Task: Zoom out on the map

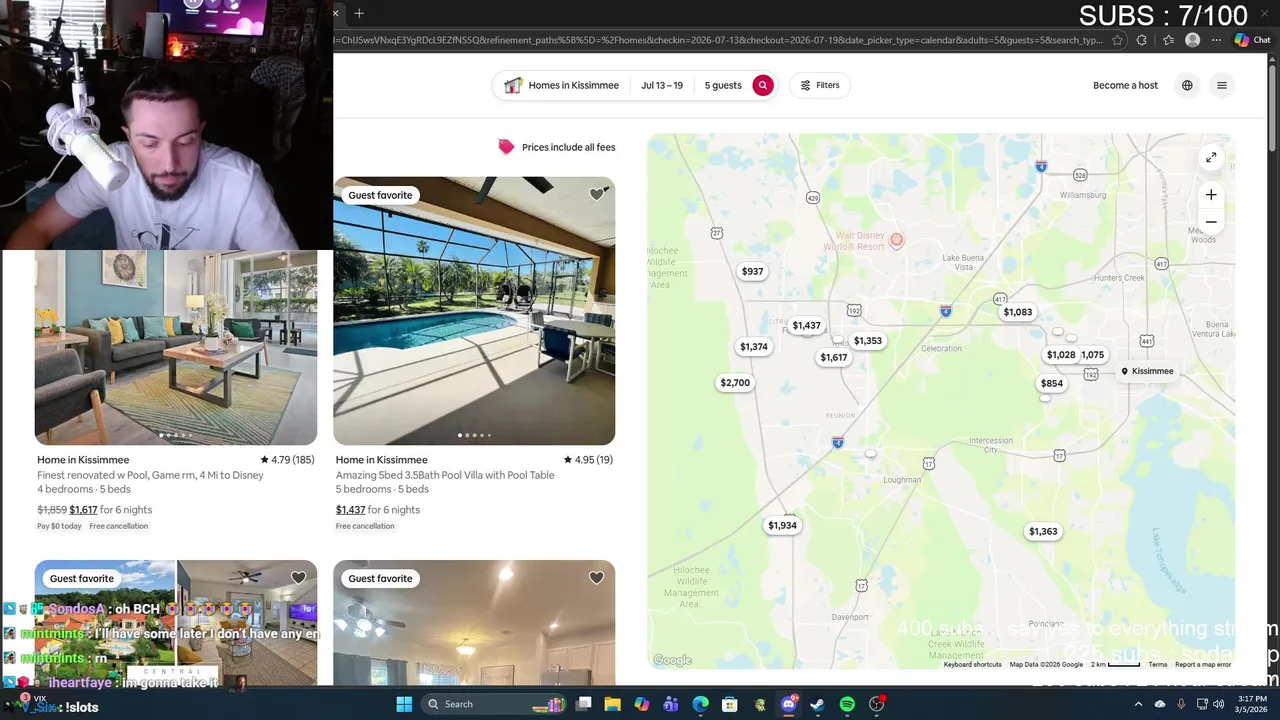Action: (1211, 222)
